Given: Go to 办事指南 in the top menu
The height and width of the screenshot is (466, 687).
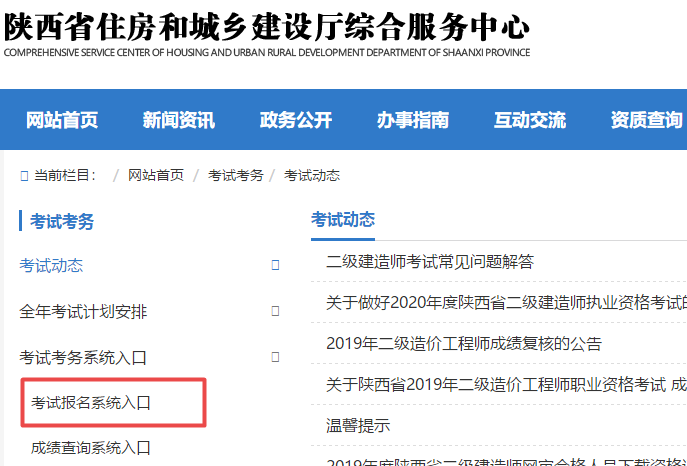Looking at the screenshot, I should (412, 121).
